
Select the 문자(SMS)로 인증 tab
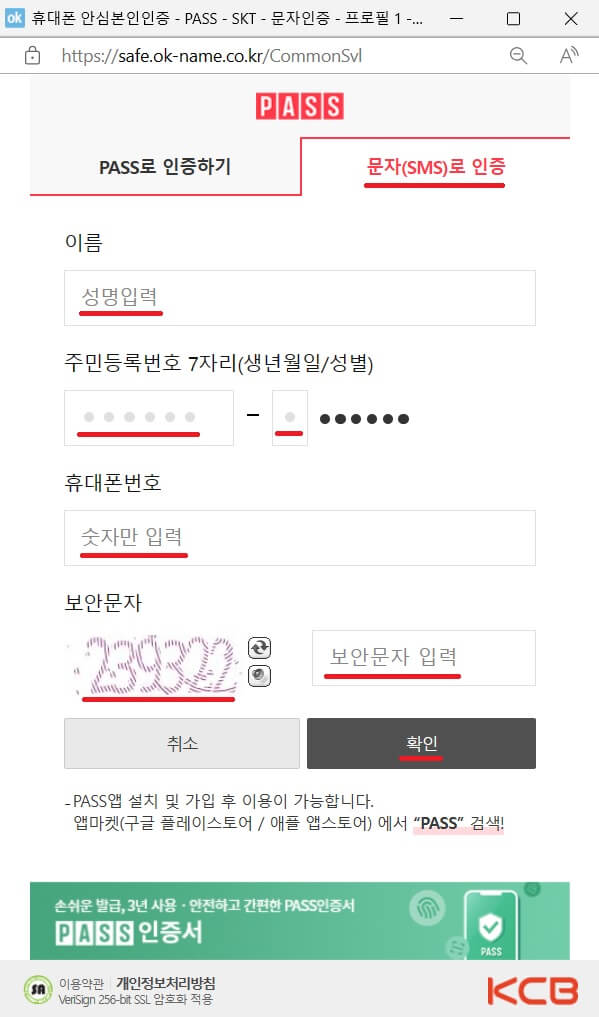pyautogui.click(x=435, y=166)
